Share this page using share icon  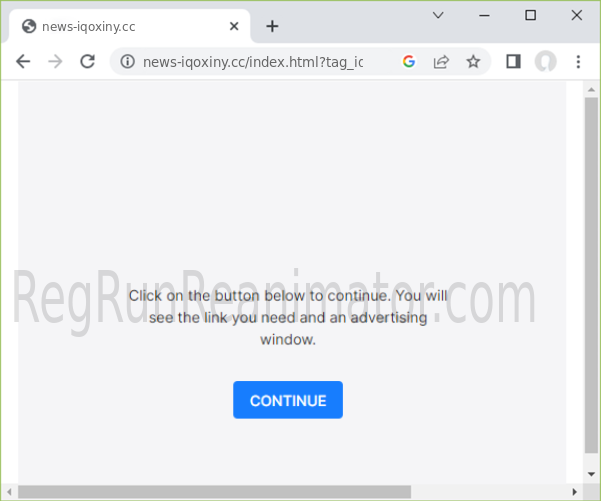click(440, 62)
